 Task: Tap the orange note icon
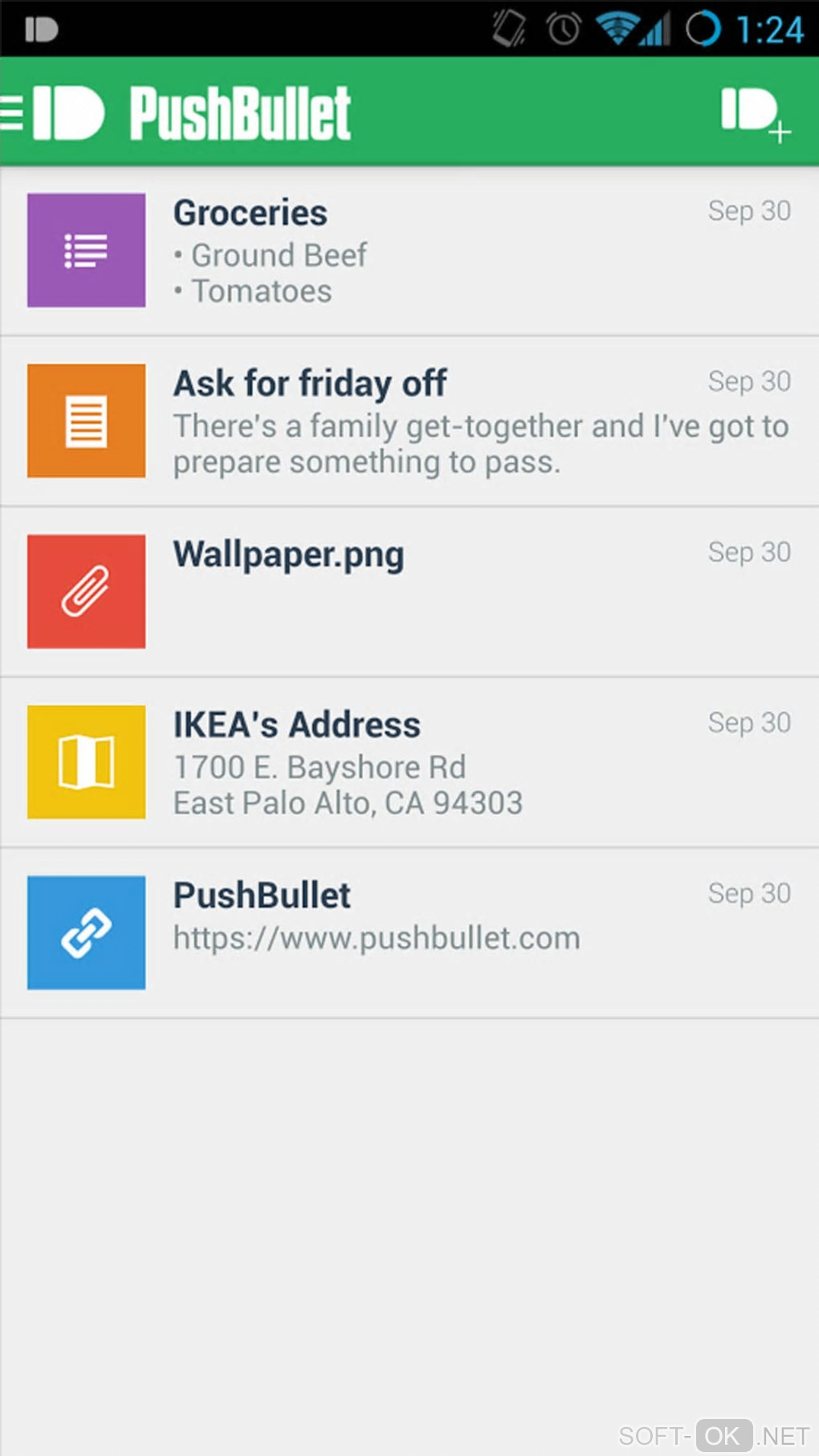tap(87, 421)
